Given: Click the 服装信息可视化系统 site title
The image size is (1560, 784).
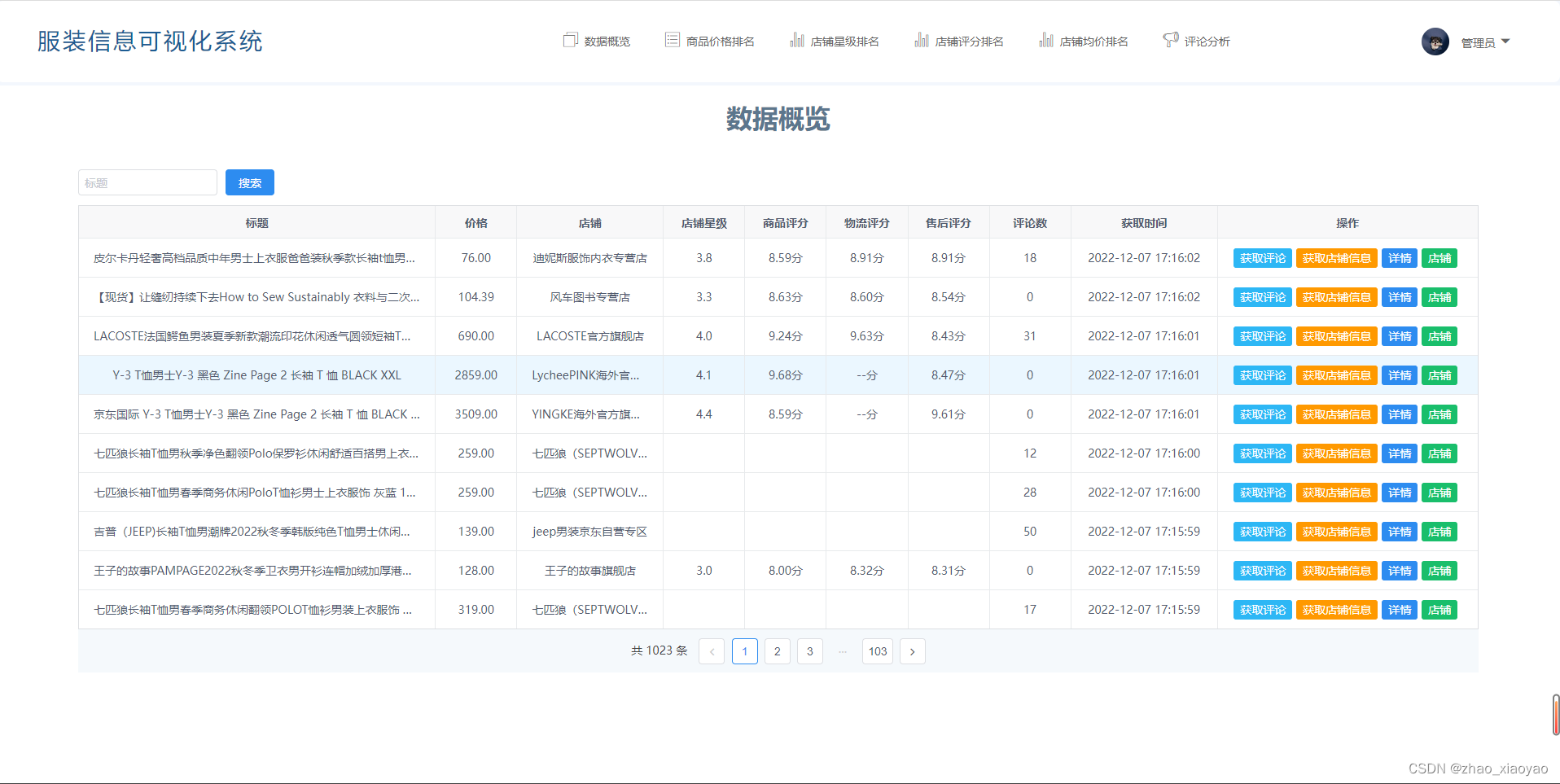Looking at the screenshot, I should pyautogui.click(x=150, y=42).
